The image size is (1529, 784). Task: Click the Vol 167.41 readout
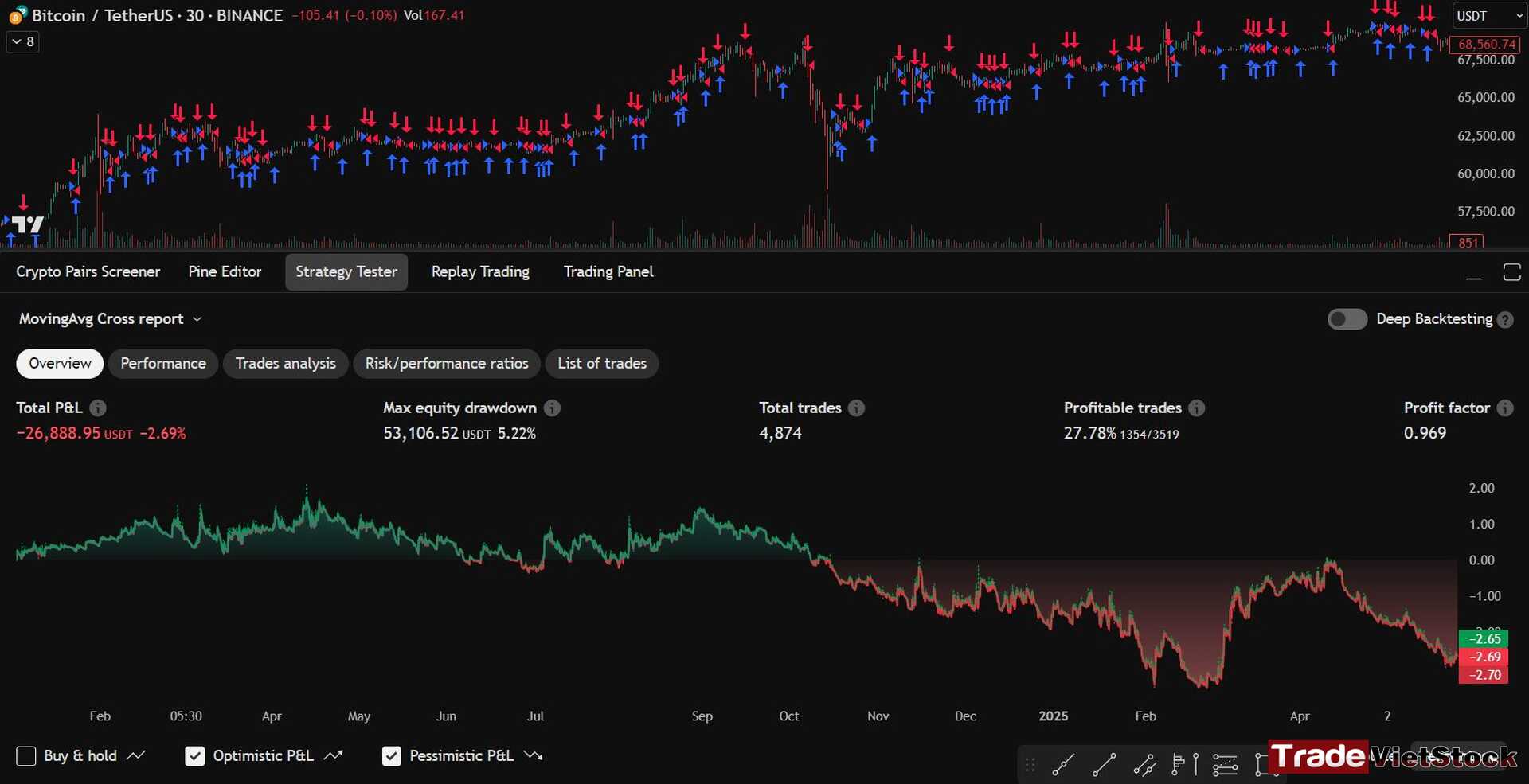click(x=434, y=15)
